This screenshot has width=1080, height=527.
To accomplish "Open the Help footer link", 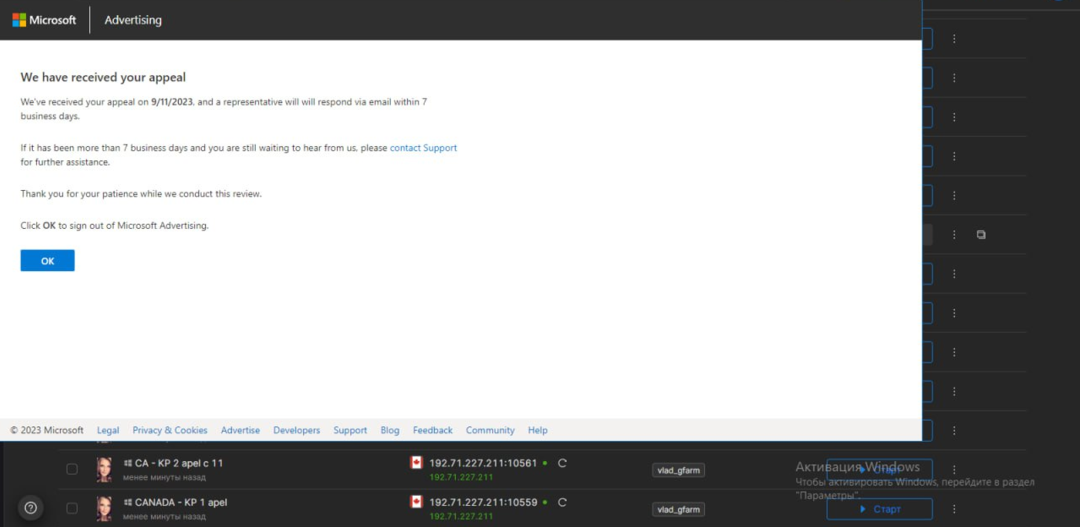I will point(538,430).
